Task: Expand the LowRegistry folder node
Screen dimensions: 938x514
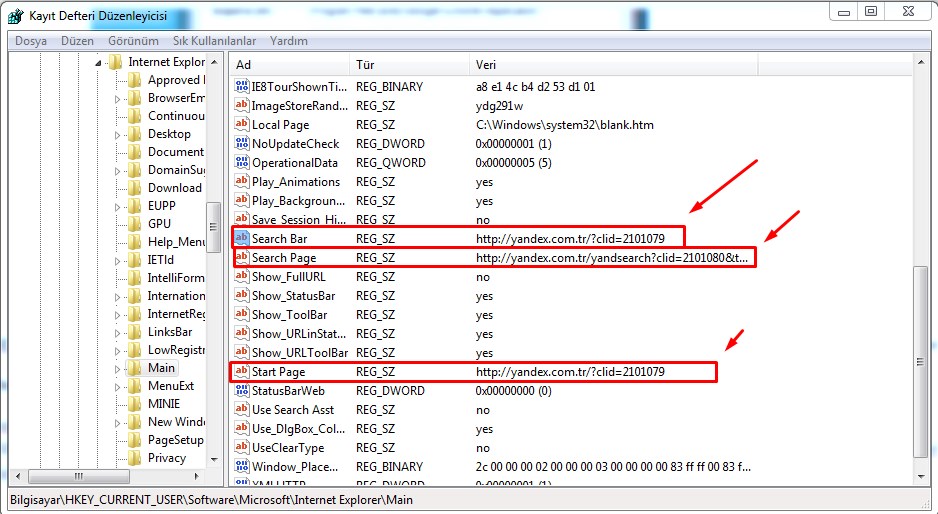Action: (x=117, y=350)
